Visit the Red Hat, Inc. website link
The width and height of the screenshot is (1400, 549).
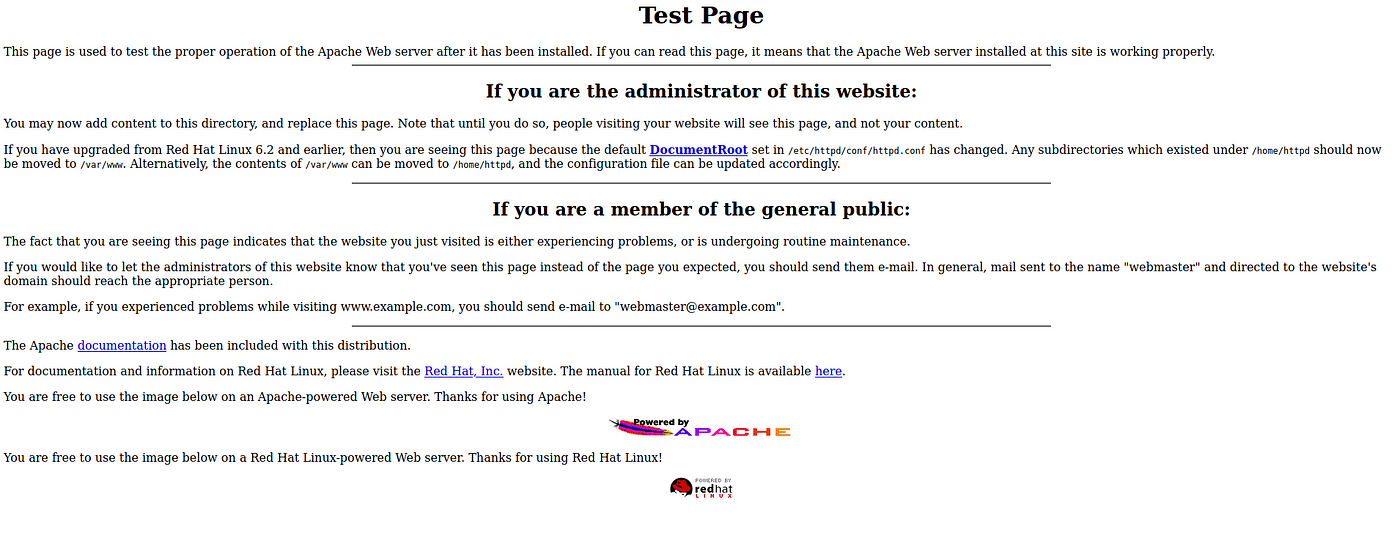point(464,371)
